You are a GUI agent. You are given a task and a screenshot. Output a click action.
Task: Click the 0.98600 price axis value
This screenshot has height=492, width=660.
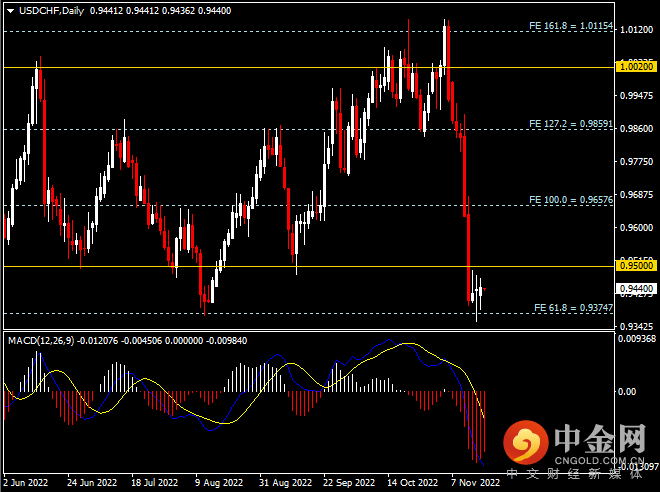pyautogui.click(x=636, y=128)
